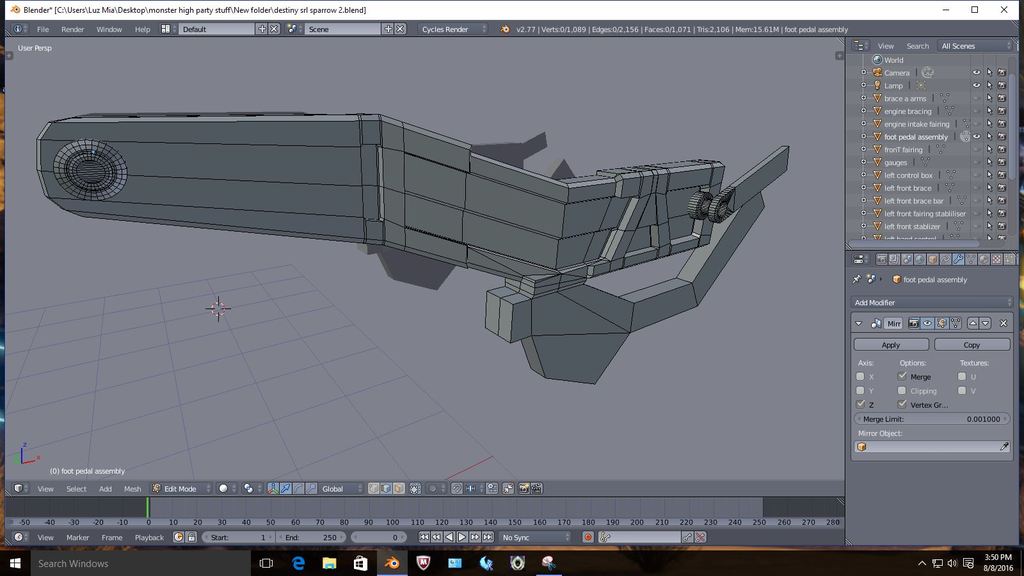
Task: Open the Edit Mode selector dropdown
Action: pos(181,489)
